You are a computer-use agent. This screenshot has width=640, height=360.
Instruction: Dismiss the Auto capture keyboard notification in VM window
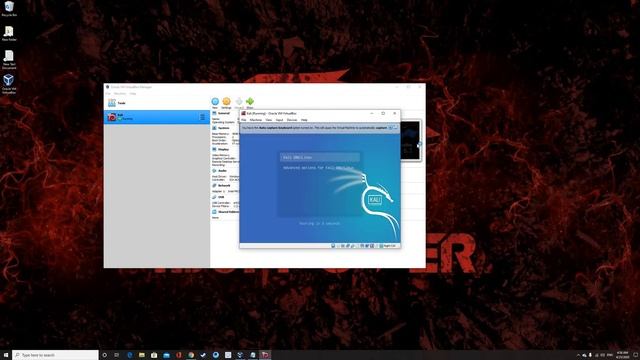tap(391, 128)
